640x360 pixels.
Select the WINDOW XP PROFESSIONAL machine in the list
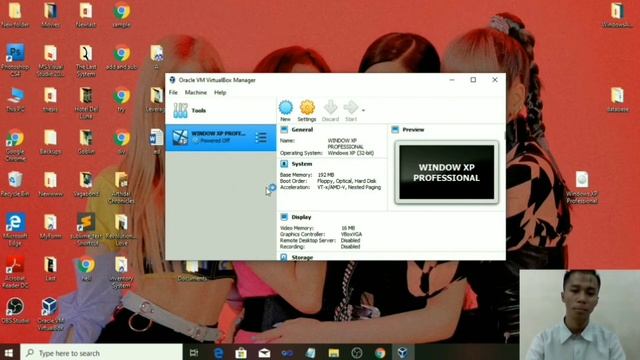221,138
